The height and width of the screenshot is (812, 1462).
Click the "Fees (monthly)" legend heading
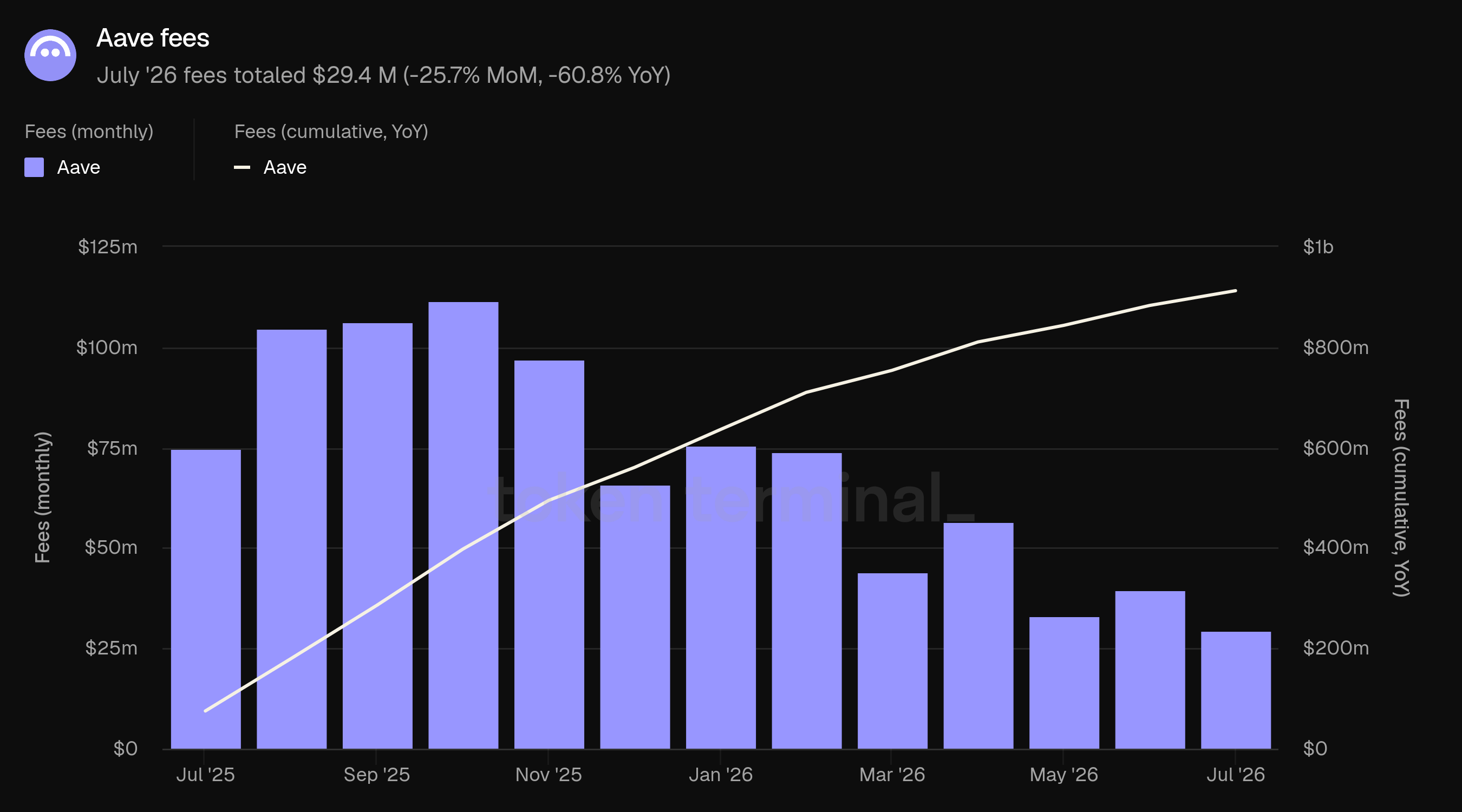click(89, 132)
